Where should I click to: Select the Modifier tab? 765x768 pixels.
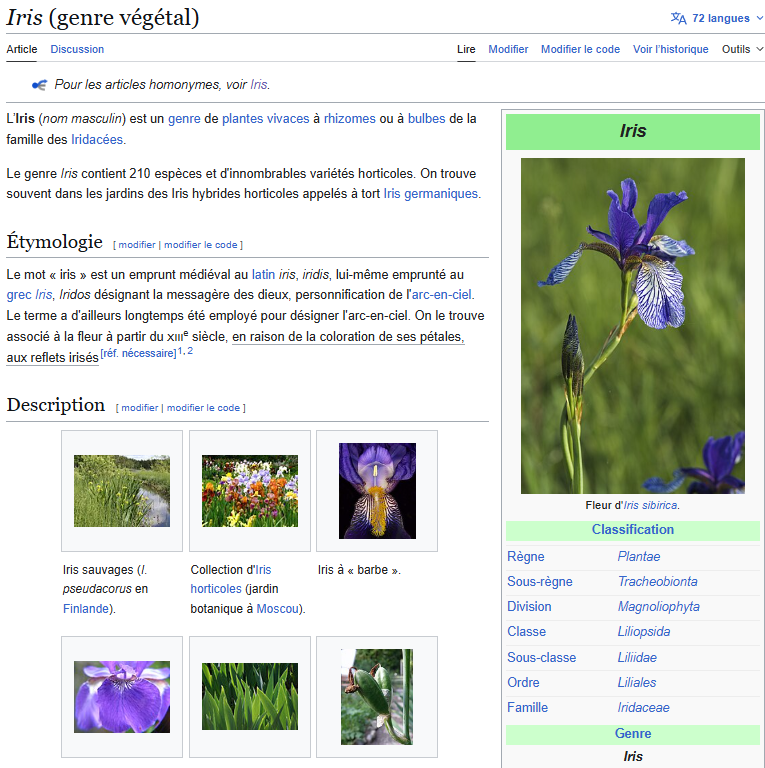pos(508,49)
